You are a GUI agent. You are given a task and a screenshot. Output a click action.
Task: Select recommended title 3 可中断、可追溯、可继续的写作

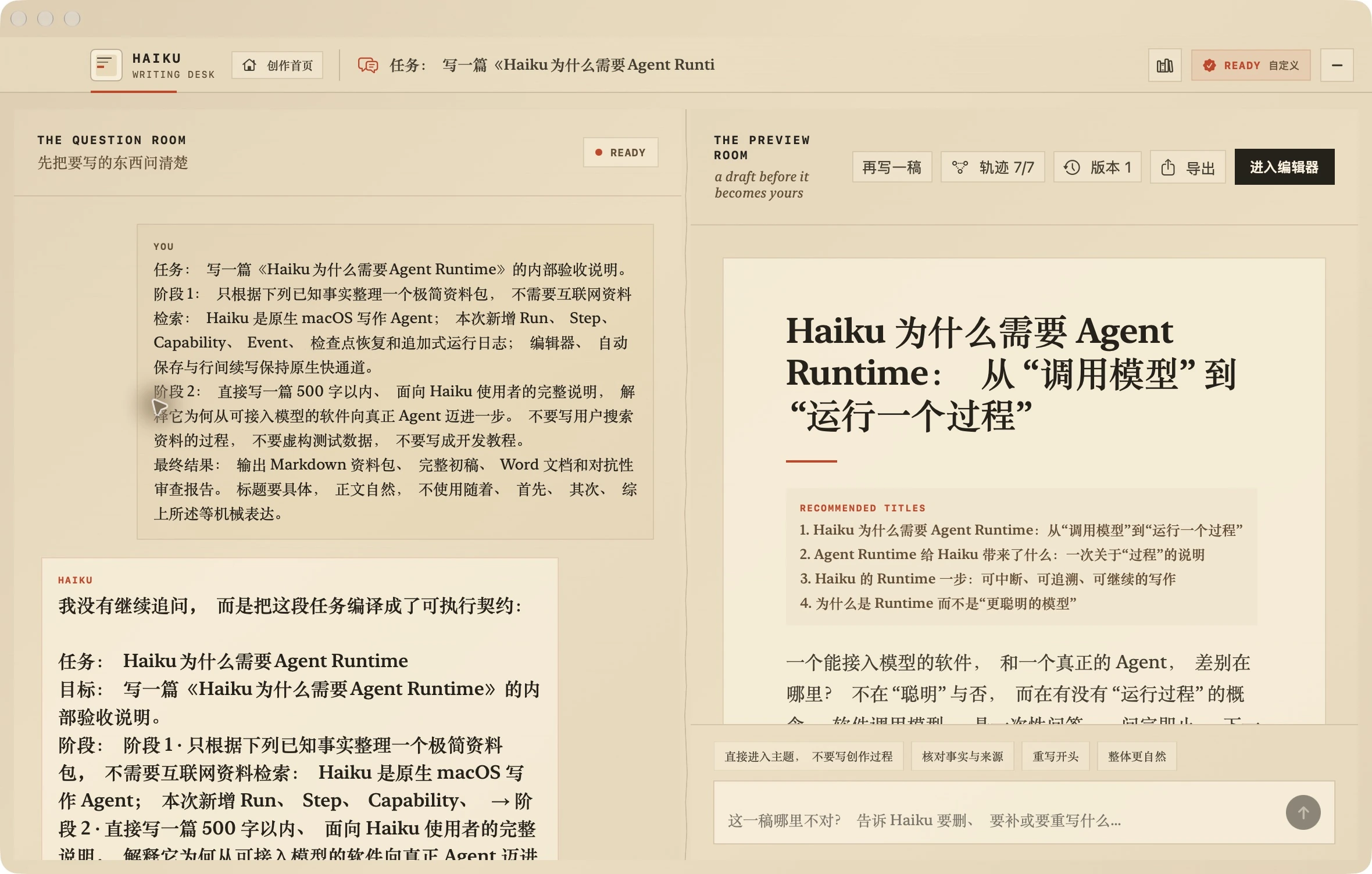[988, 579]
